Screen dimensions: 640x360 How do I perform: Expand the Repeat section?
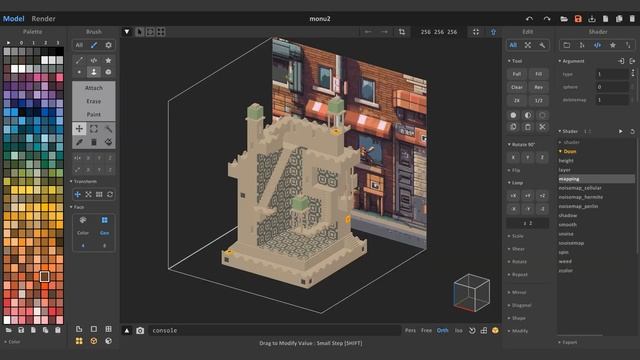517,275
